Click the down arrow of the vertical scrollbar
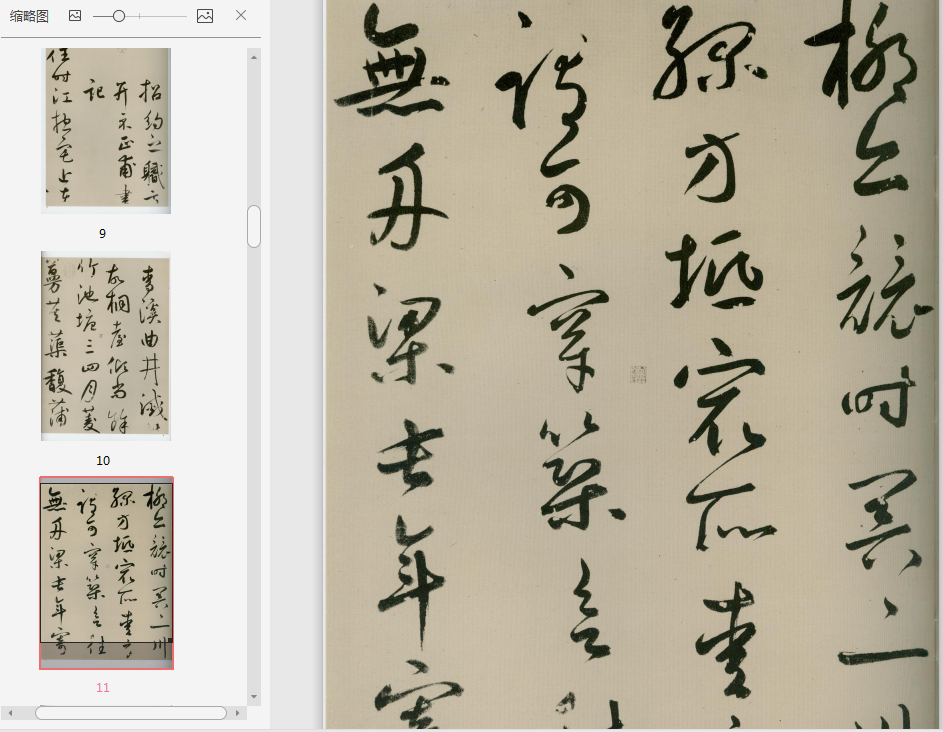The image size is (943, 732). (x=254, y=697)
